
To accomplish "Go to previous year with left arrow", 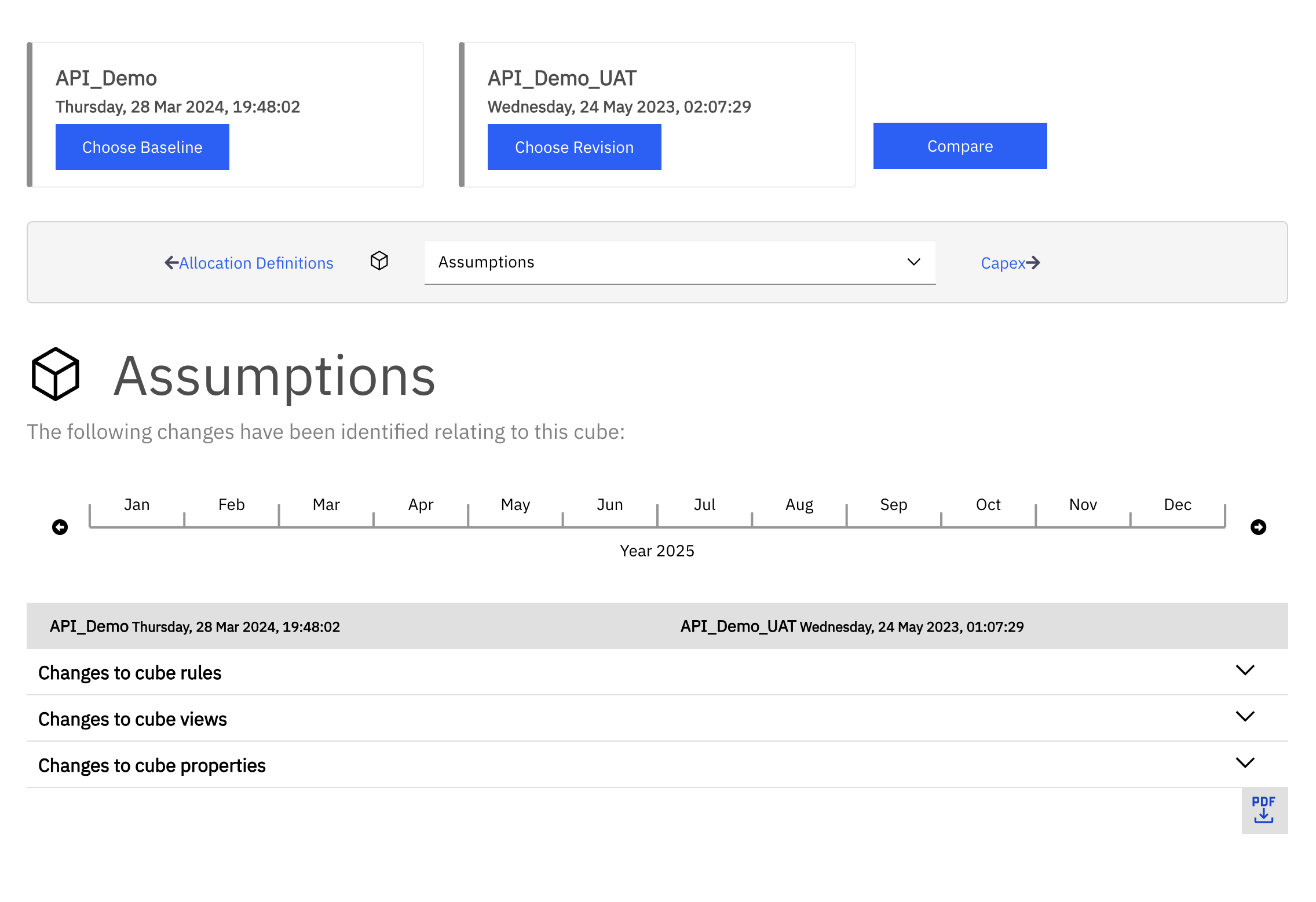I will pyautogui.click(x=60, y=527).
